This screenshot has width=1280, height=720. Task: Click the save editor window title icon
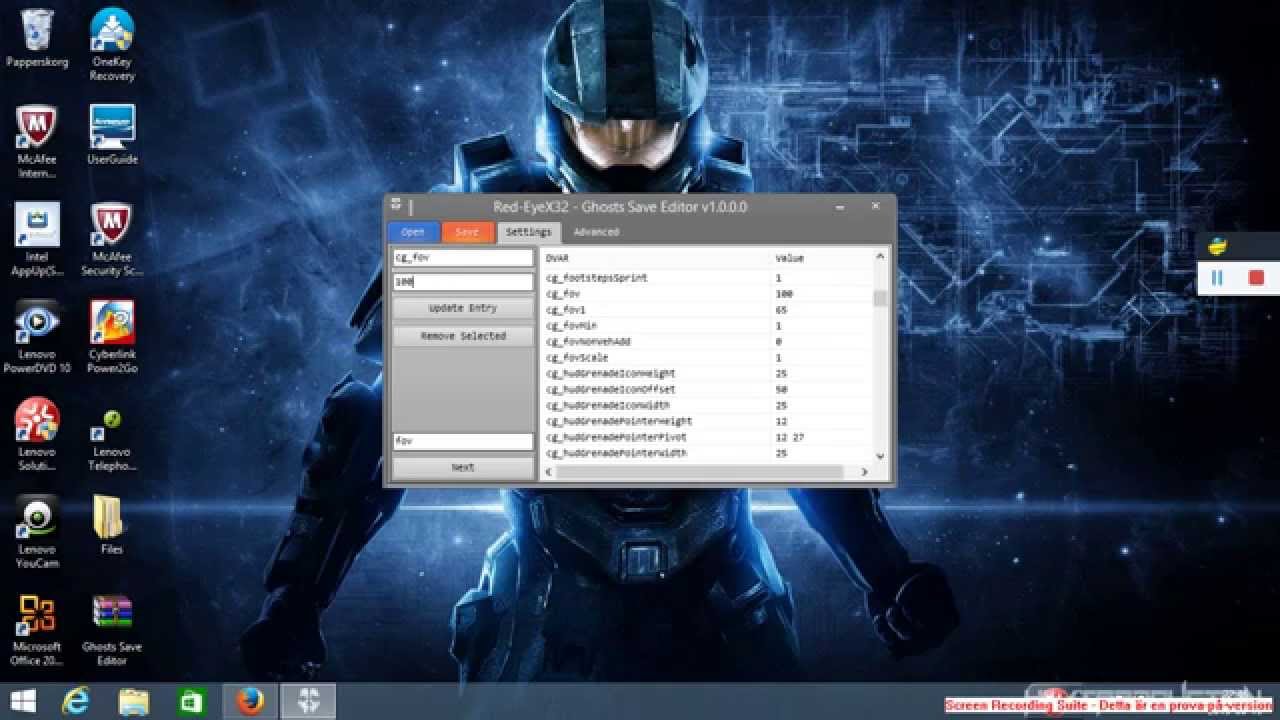point(397,206)
